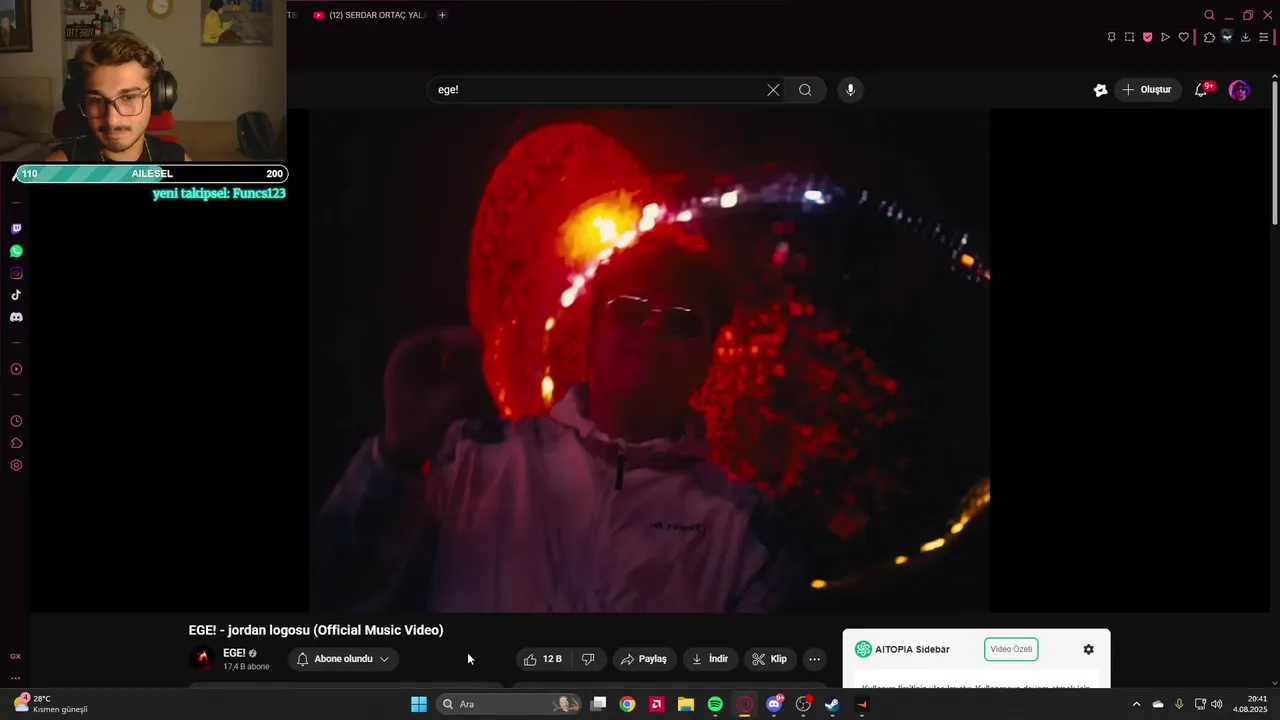
Task: Toggle the ad blocker shield icon
Action: coord(1147,37)
